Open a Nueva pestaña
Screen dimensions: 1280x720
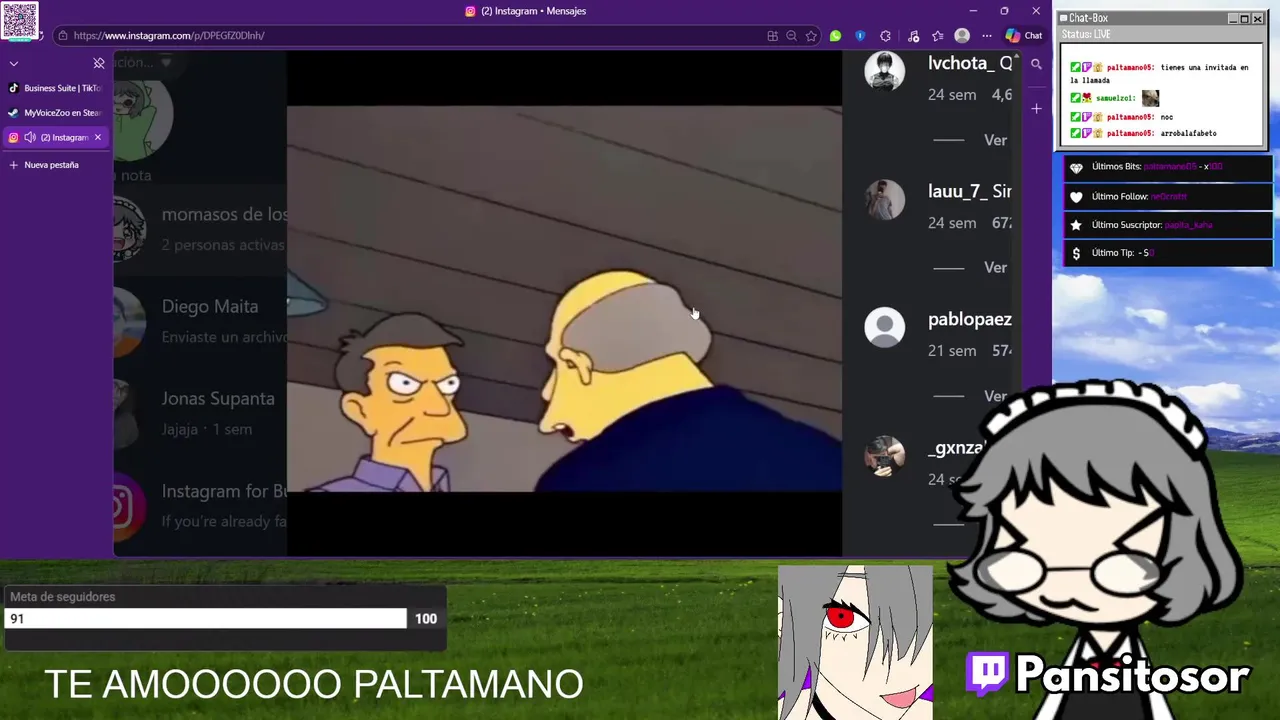(x=50, y=165)
